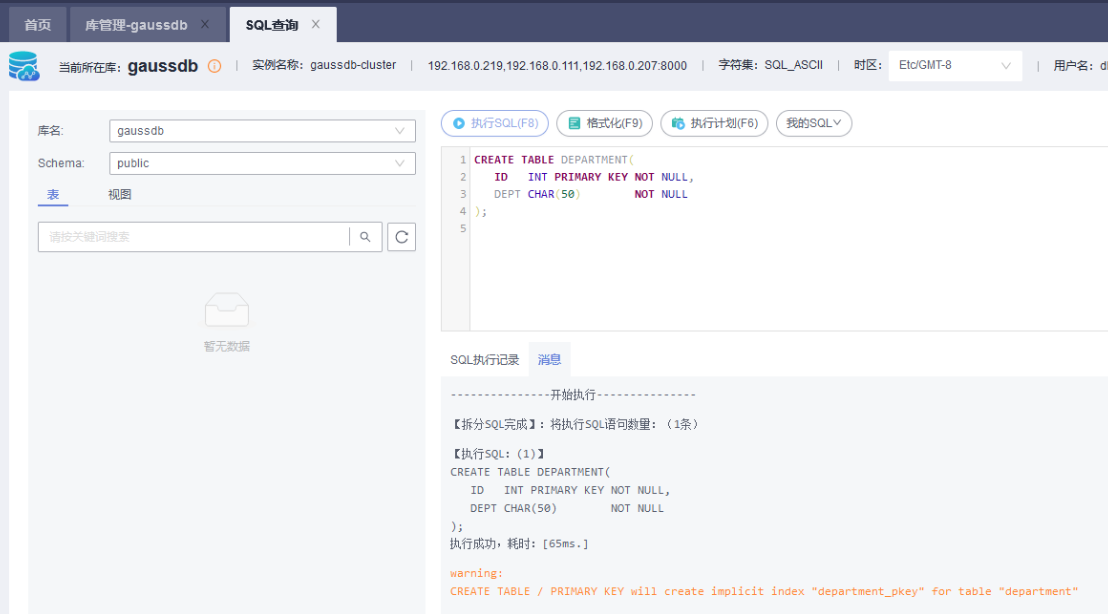The image size is (1108, 614).
Task: Click the 拆分SQL完成 message line
Action: pyautogui.click(x=574, y=424)
